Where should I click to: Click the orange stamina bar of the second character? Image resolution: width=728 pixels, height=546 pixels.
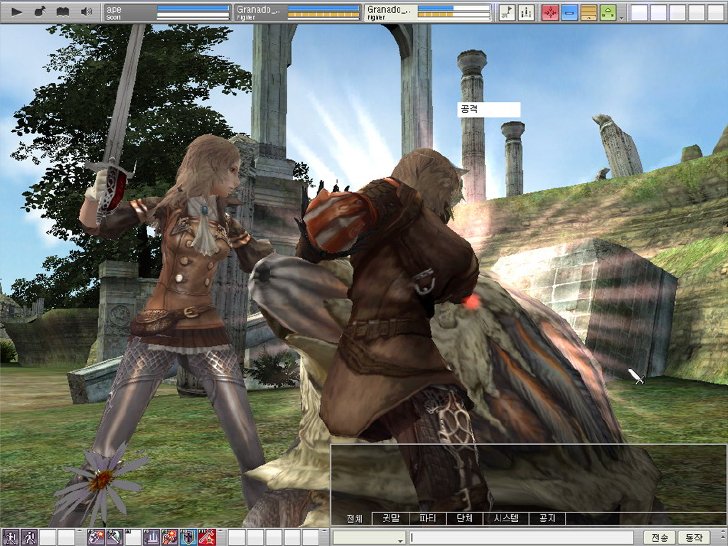[324, 15]
